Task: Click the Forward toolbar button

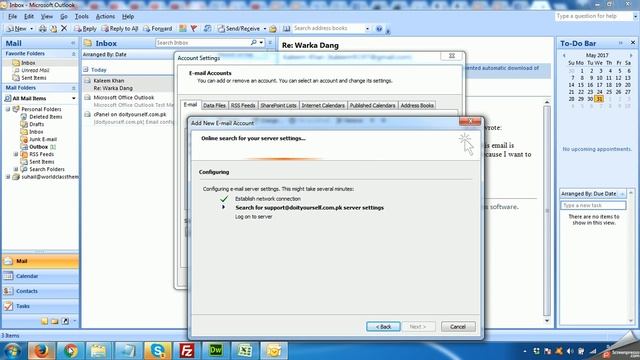Action: click(158, 29)
